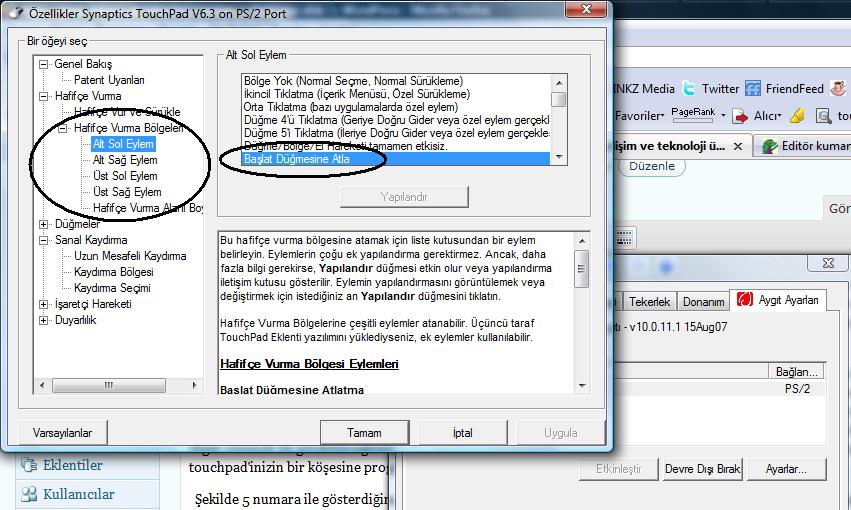This screenshot has height=510, width=851.
Task: Switch to the Donanım tab
Action: pos(704,302)
